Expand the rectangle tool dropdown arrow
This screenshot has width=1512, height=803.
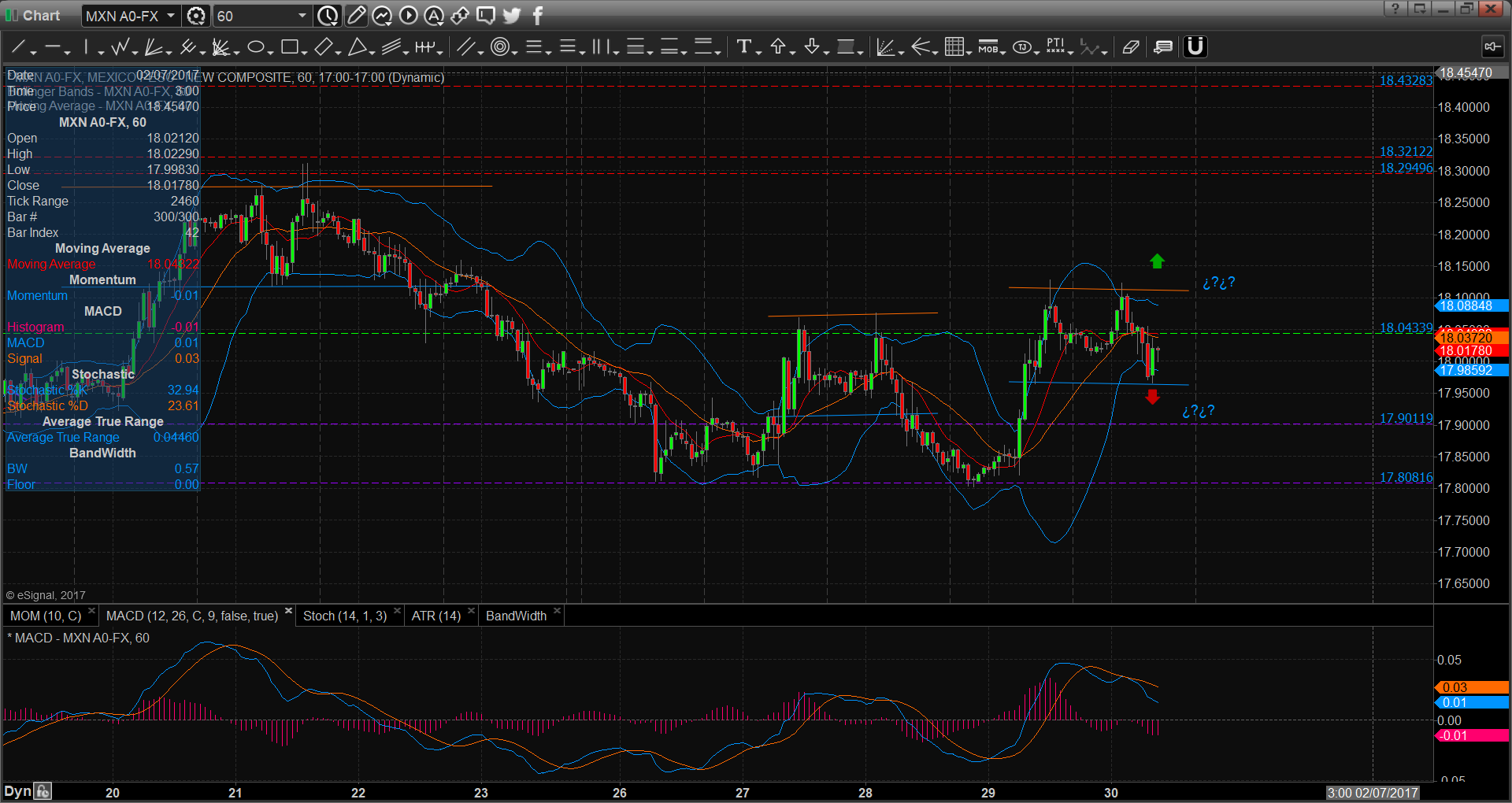tap(304, 52)
